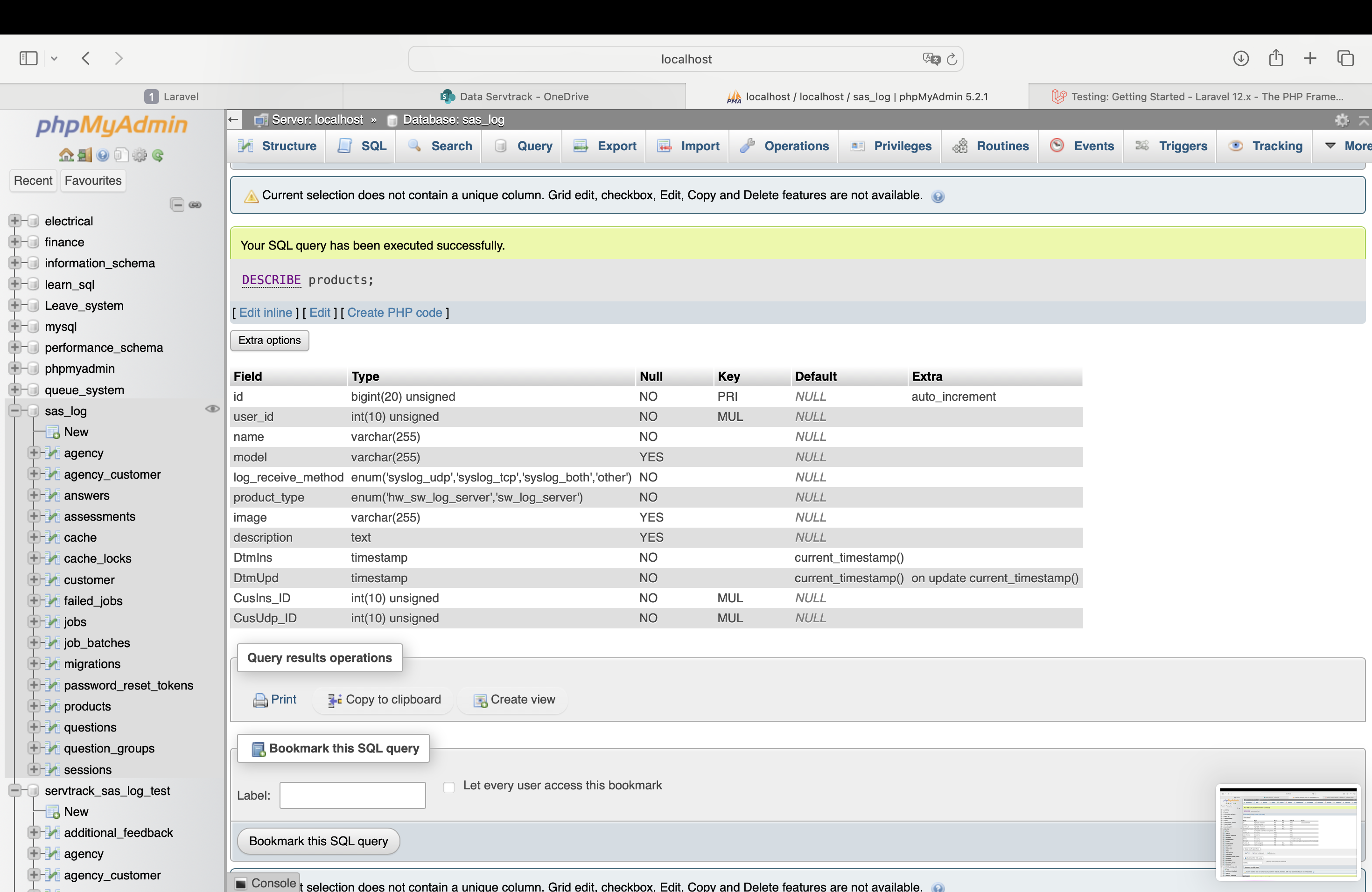Toggle sas_log hidden items eye icon
Viewport: 1372px width, 892px height.
coord(212,409)
